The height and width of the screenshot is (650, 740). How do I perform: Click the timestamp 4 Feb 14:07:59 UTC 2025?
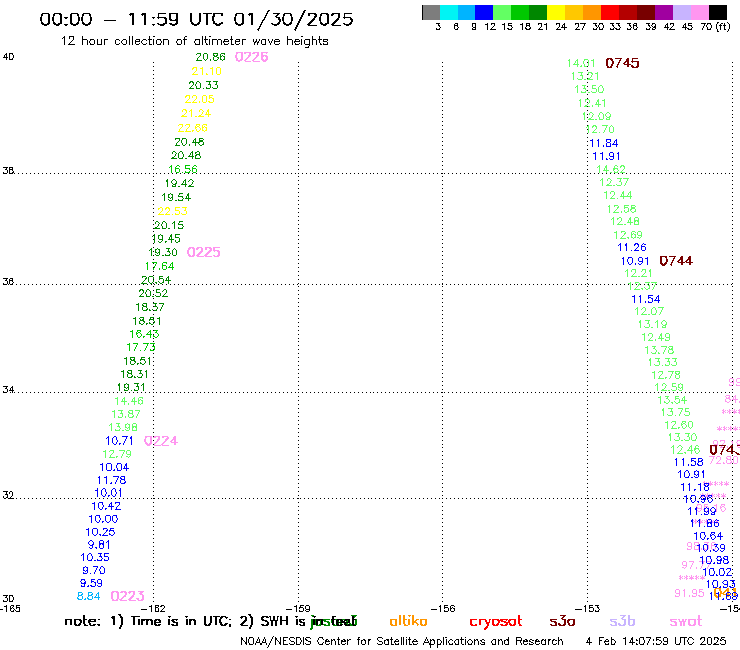point(656,641)
